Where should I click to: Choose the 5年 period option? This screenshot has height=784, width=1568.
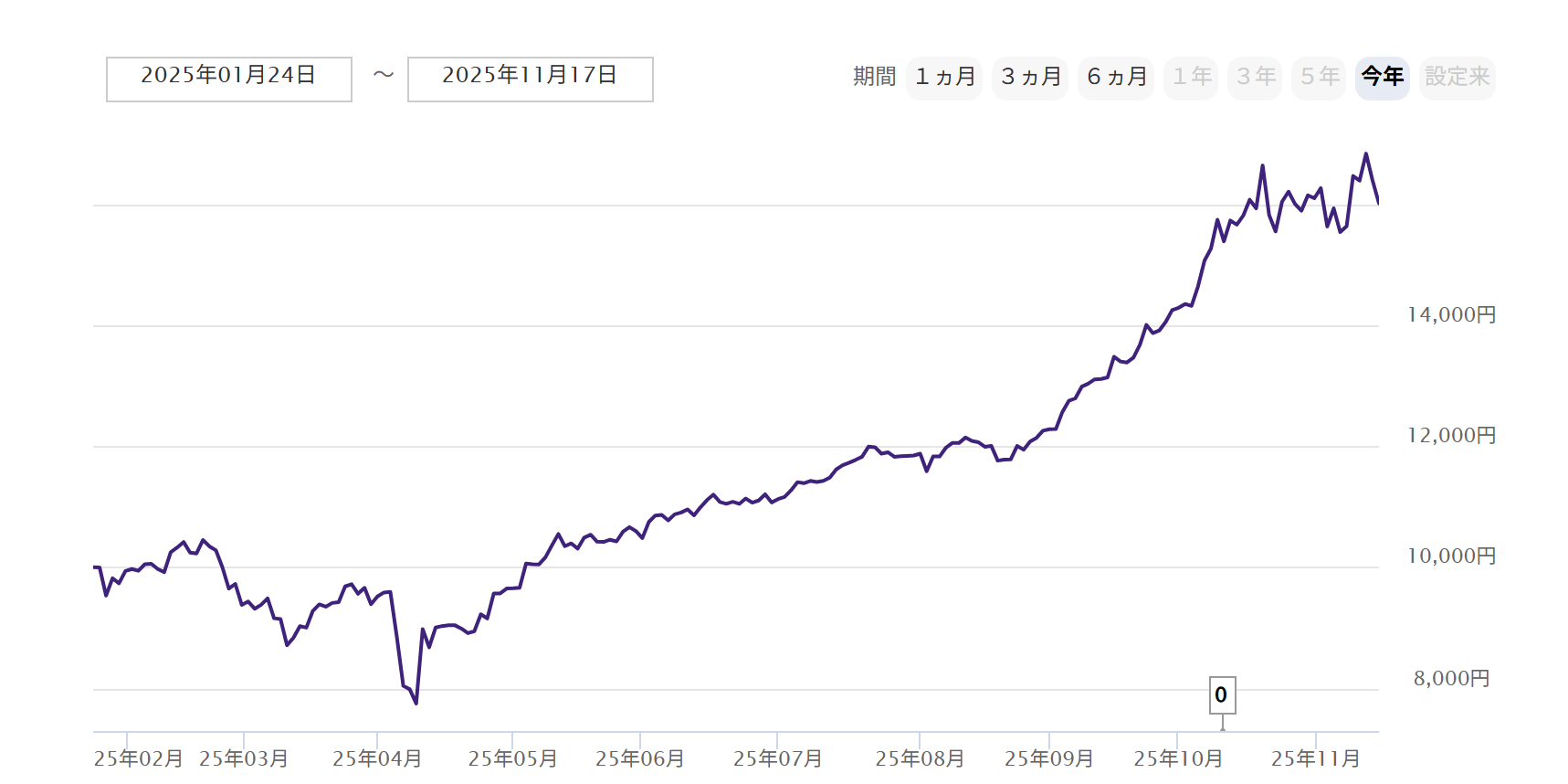pyautogui.click(x=1319, y=78)
